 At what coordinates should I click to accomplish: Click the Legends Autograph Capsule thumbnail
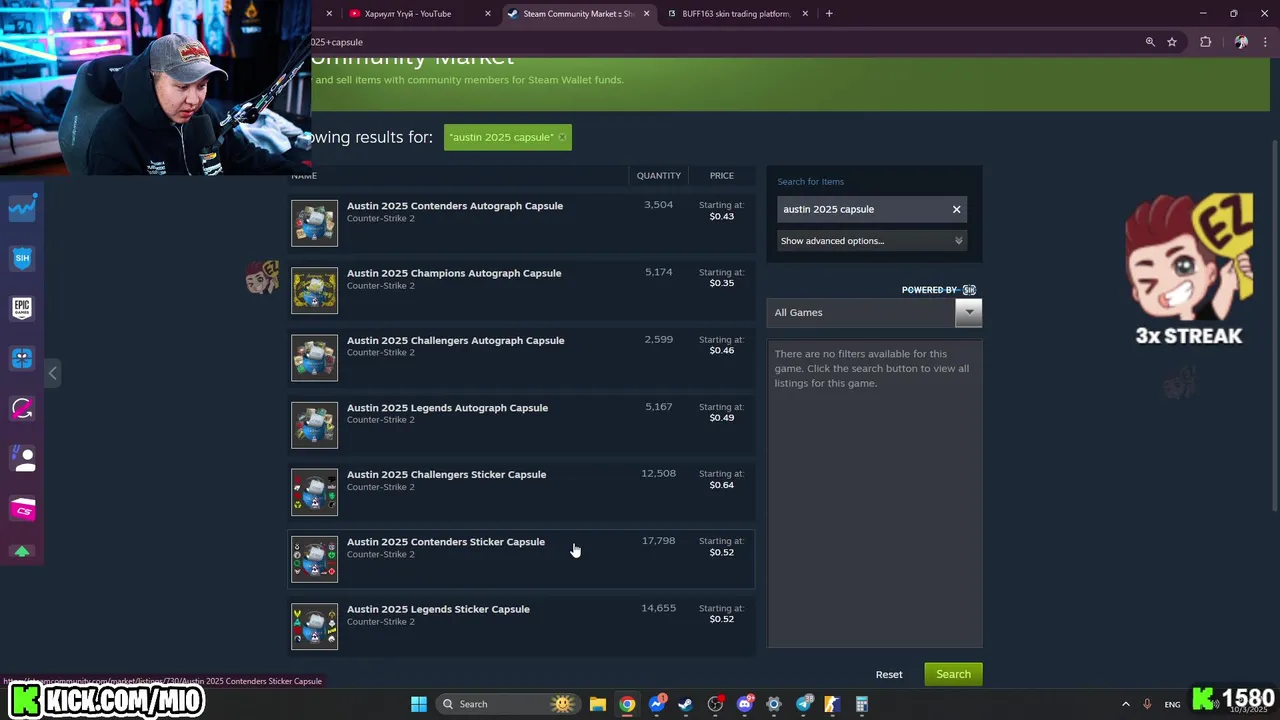315,425
